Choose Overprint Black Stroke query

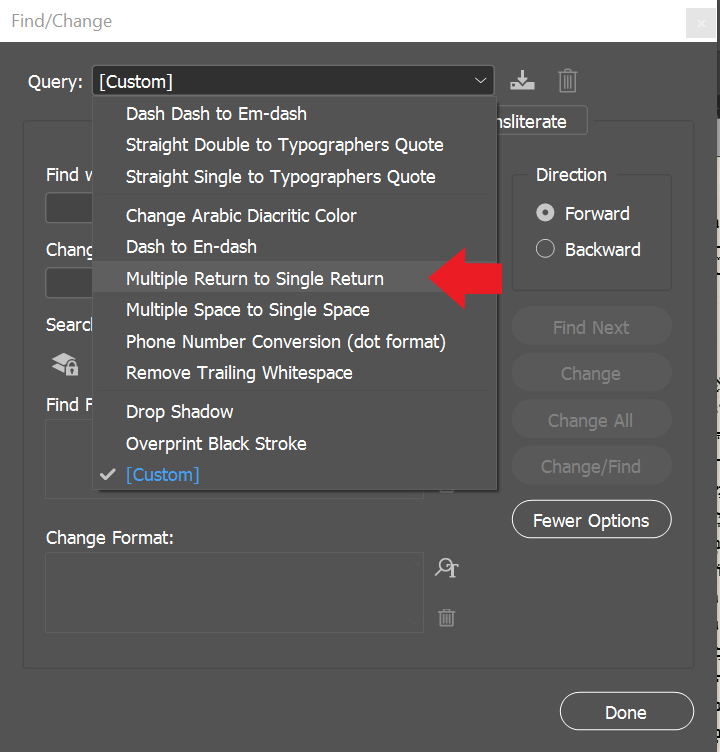point(216,443)
